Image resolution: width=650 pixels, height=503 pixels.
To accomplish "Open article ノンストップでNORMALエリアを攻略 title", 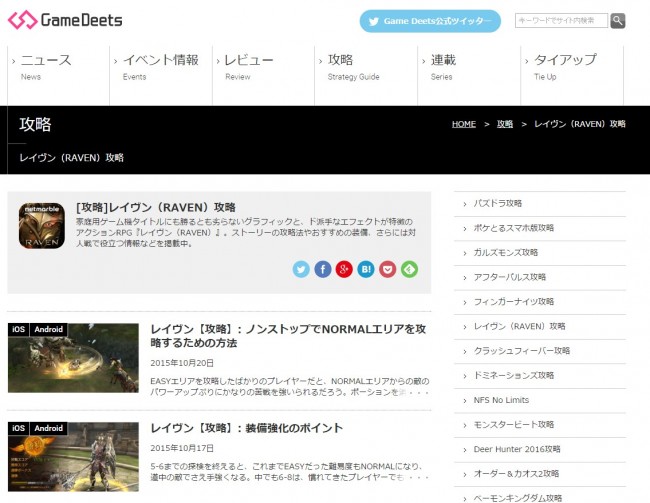I will 288,336.
